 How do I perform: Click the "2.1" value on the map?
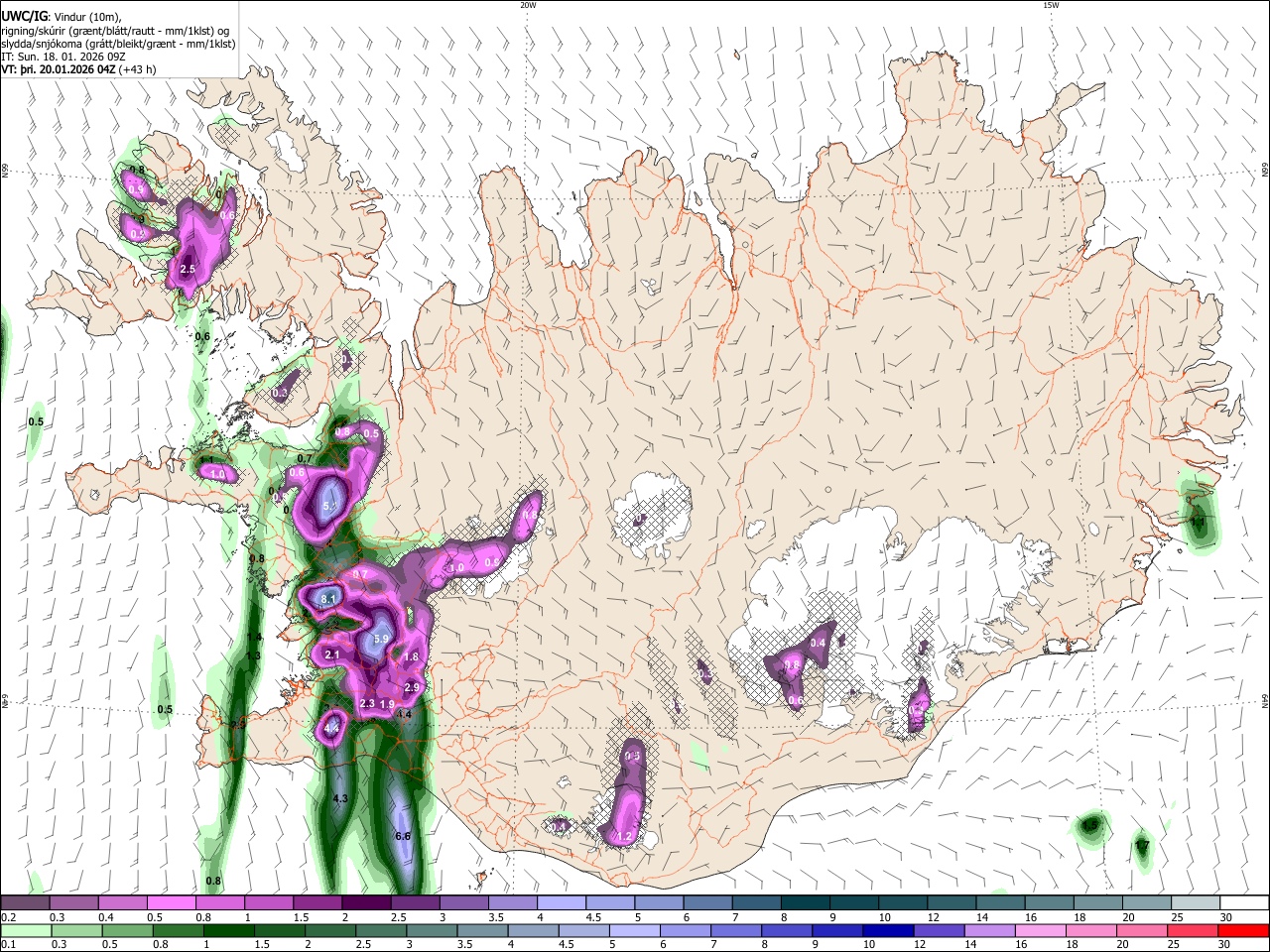[332, 654]
